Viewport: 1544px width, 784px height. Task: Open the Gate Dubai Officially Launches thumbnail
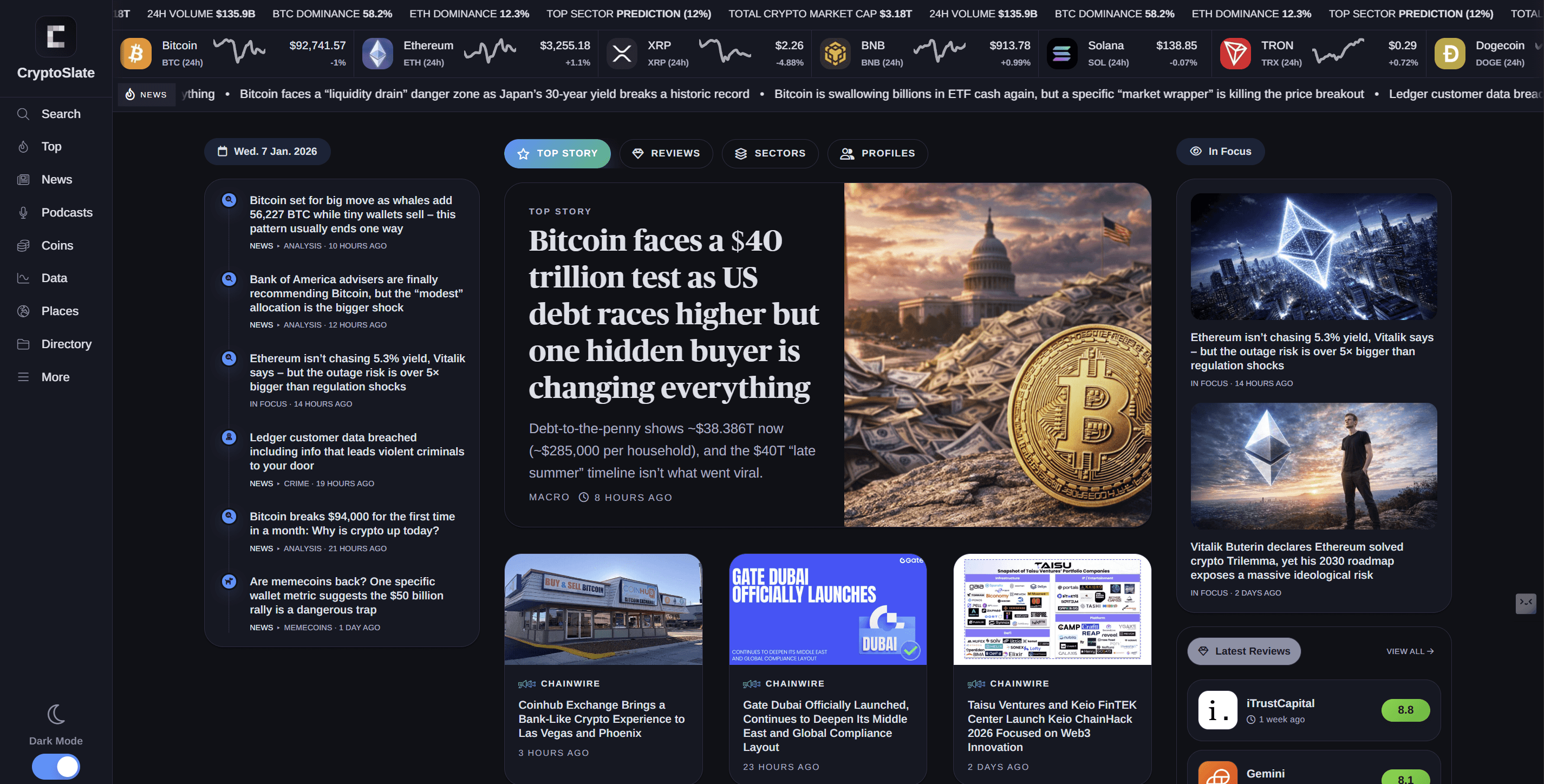coord(827,609)
